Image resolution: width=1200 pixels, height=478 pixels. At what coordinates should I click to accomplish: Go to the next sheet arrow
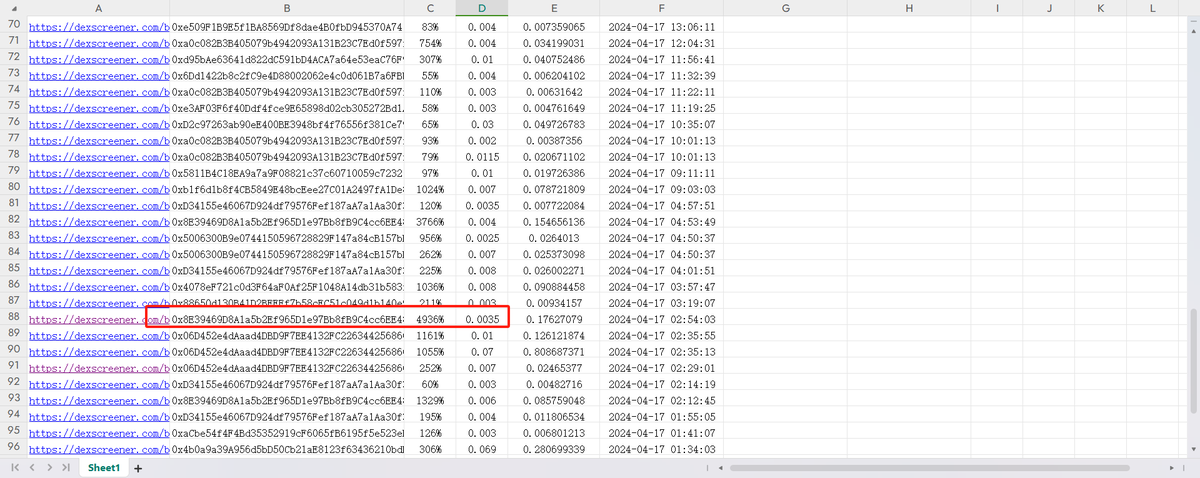click(x=48, y=467)
